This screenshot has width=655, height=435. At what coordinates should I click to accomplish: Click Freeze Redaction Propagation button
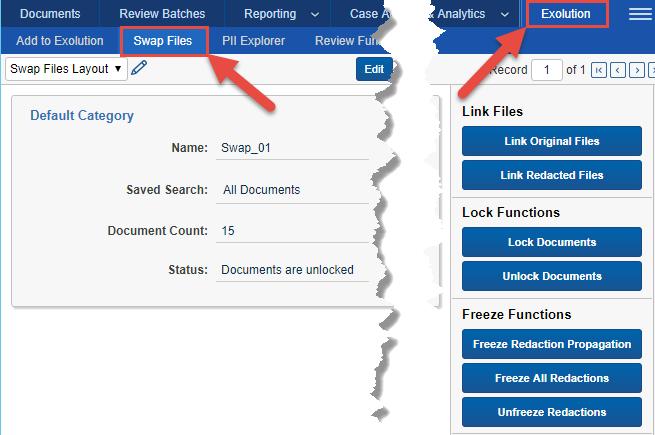(552, 344)
